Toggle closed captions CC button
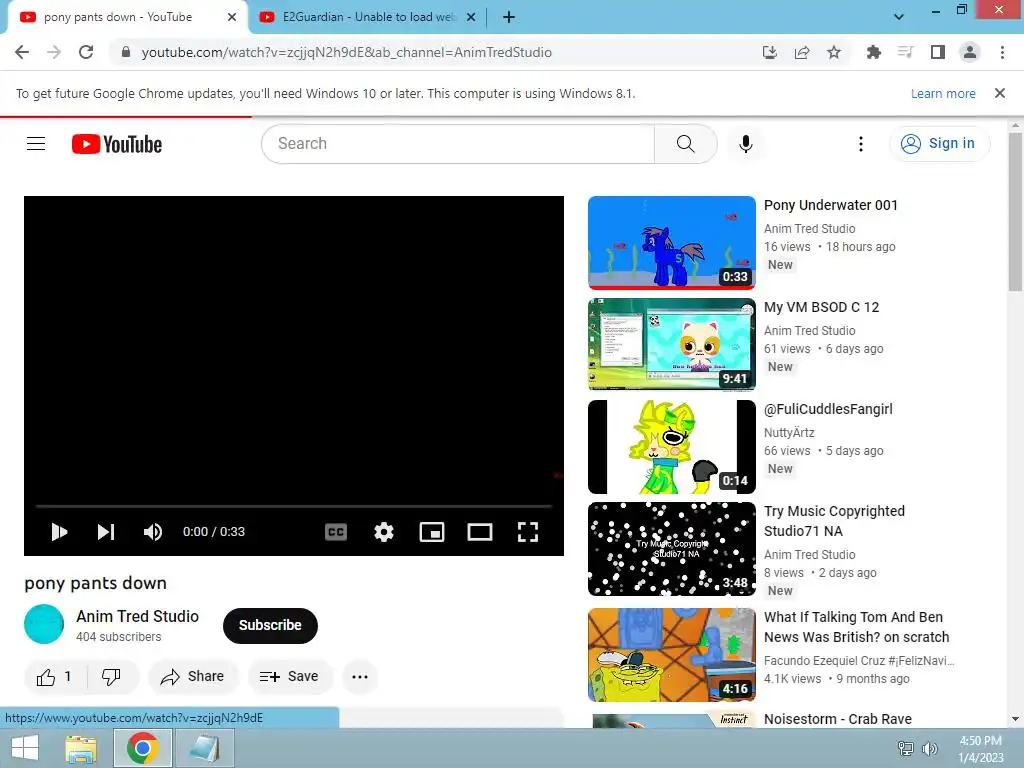The height and width of the screenshot is (768, 1024). click(x=336, y=532)
